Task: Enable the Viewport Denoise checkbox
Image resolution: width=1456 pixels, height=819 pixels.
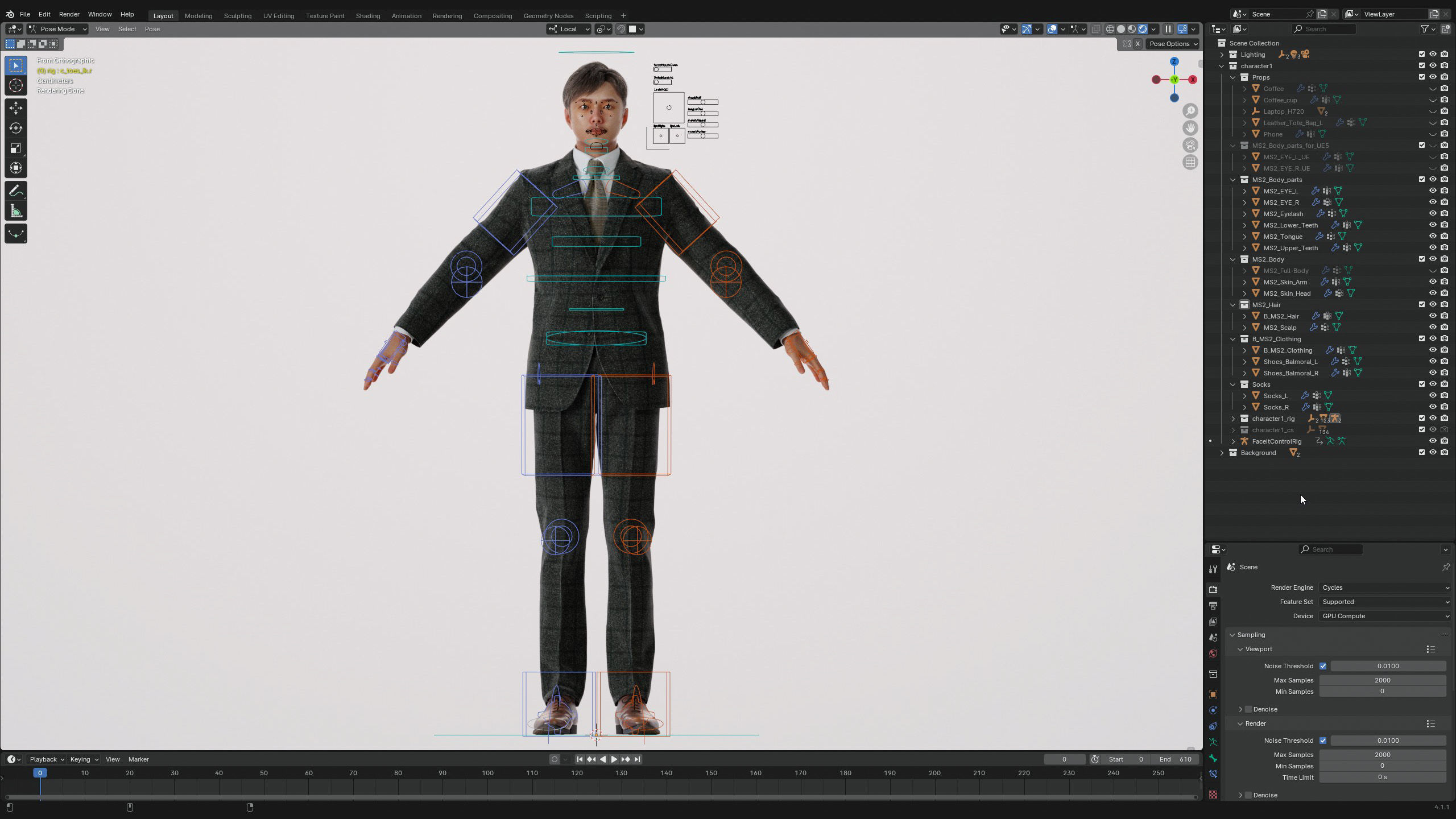Action: [1248, 709]
